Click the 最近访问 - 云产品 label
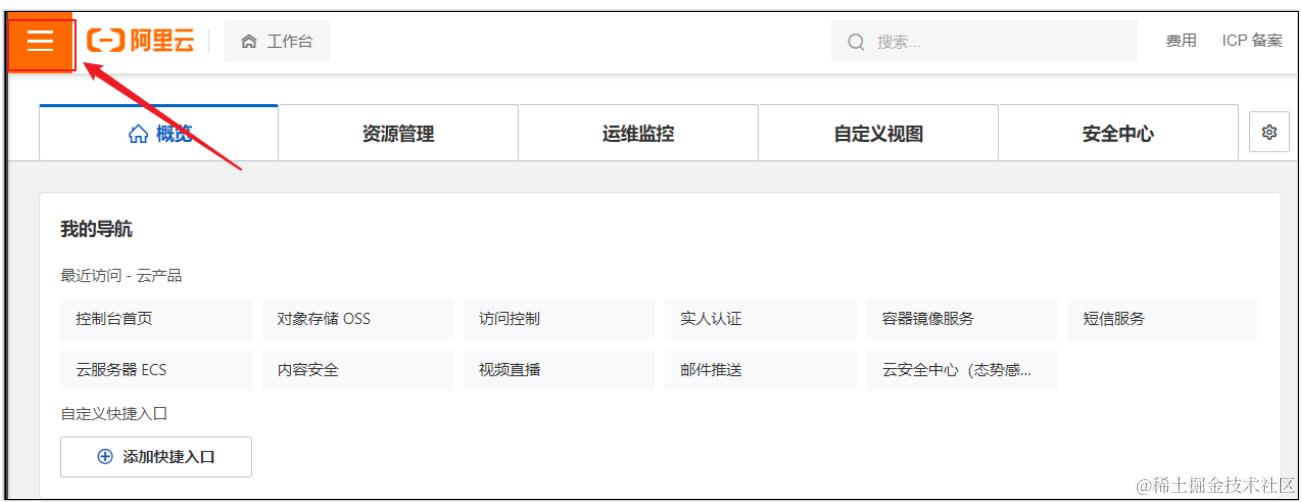 [x=121, y=276]
